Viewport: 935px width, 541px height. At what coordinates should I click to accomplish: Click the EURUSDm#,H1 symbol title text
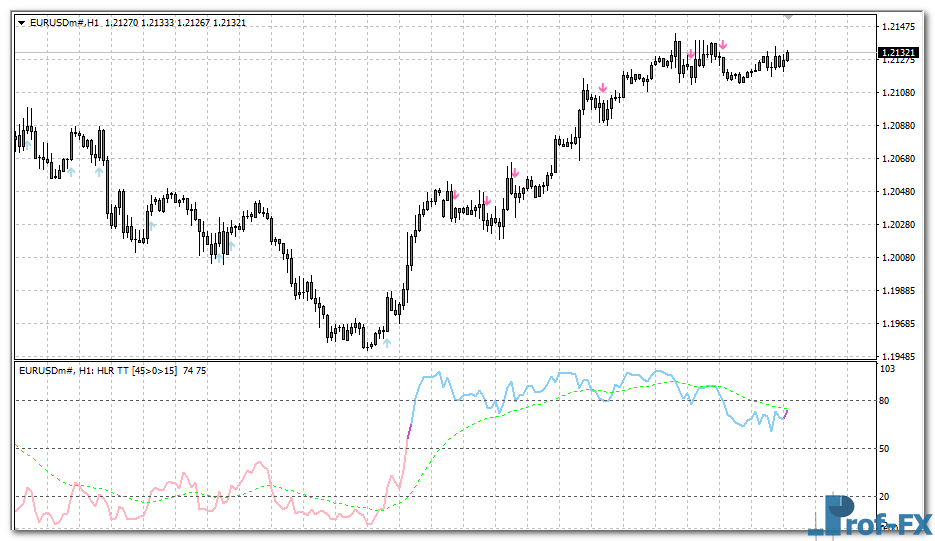pos(64,22)
